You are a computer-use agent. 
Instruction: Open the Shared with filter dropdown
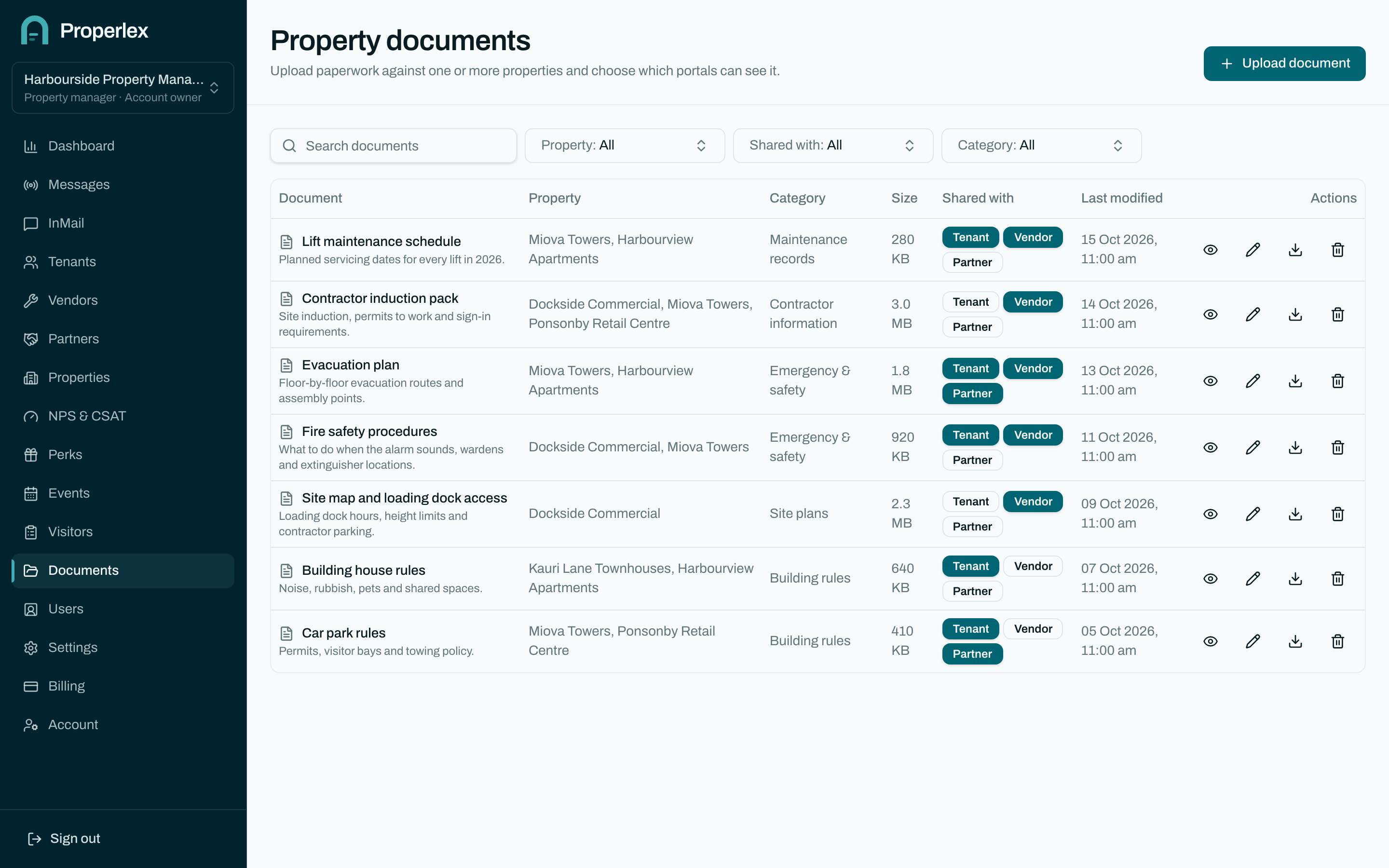[833, 145]
